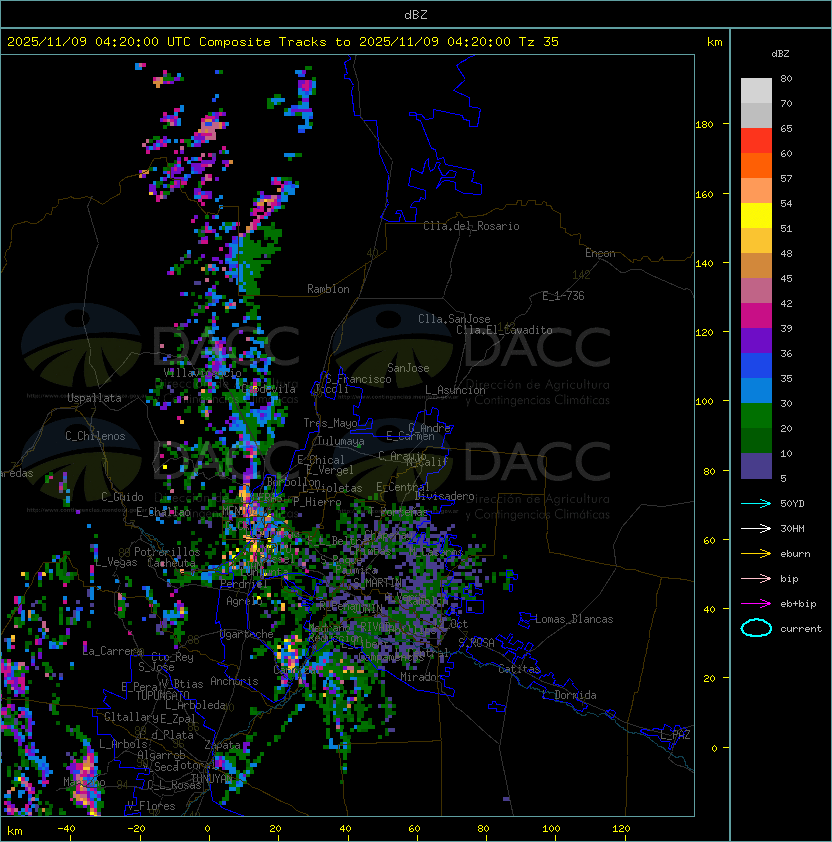Click the 'V_Flores' map label
Screen dimensions: 832x842
[x=151, y=806]
